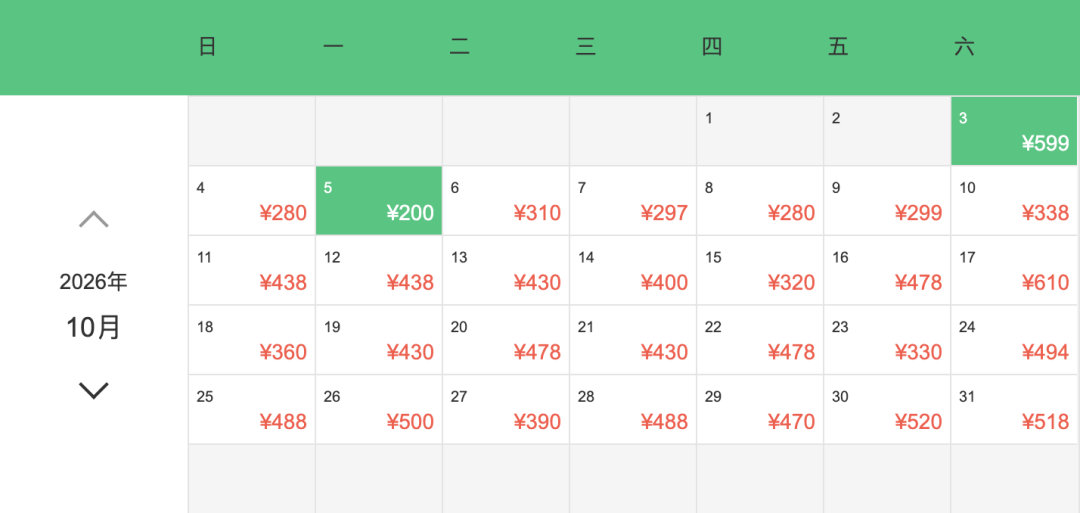Select October 17 priced ¥610

pyautogui.click(x=1014, y=271)
